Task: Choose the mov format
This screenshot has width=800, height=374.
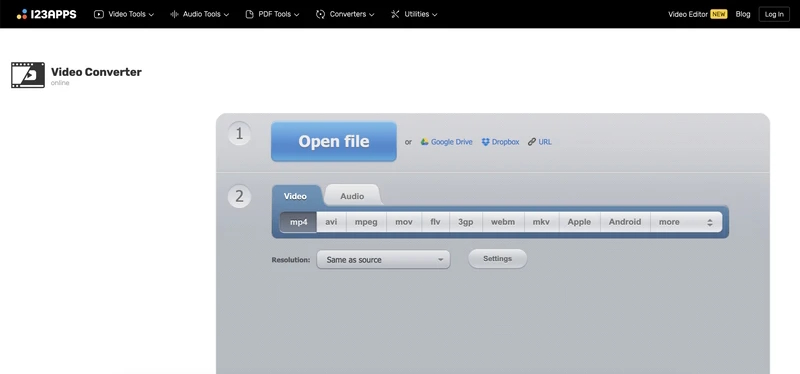Action: point(404,222)
